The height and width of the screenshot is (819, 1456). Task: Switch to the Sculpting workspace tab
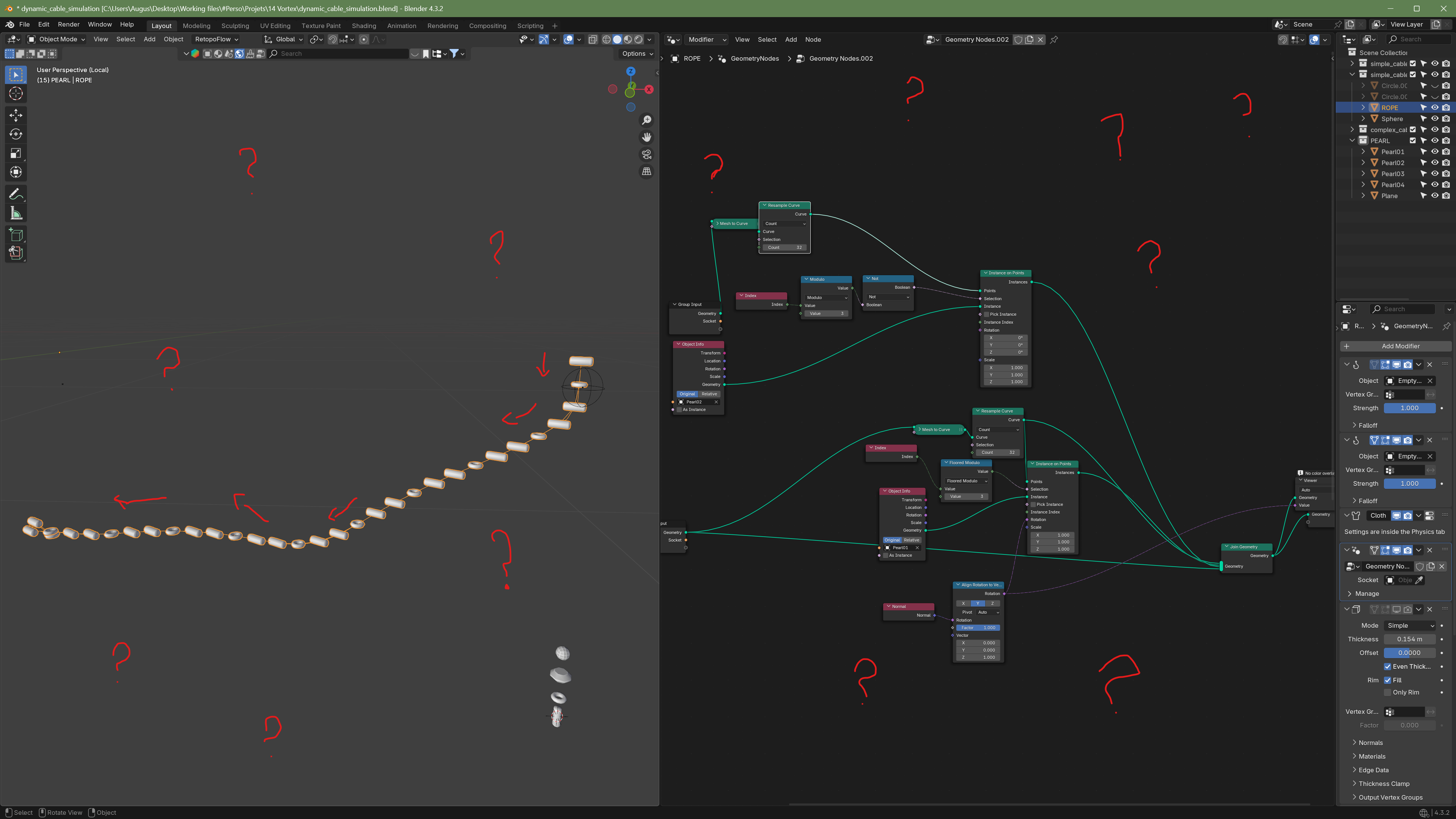pyautogui.click(x=235, y=26)
